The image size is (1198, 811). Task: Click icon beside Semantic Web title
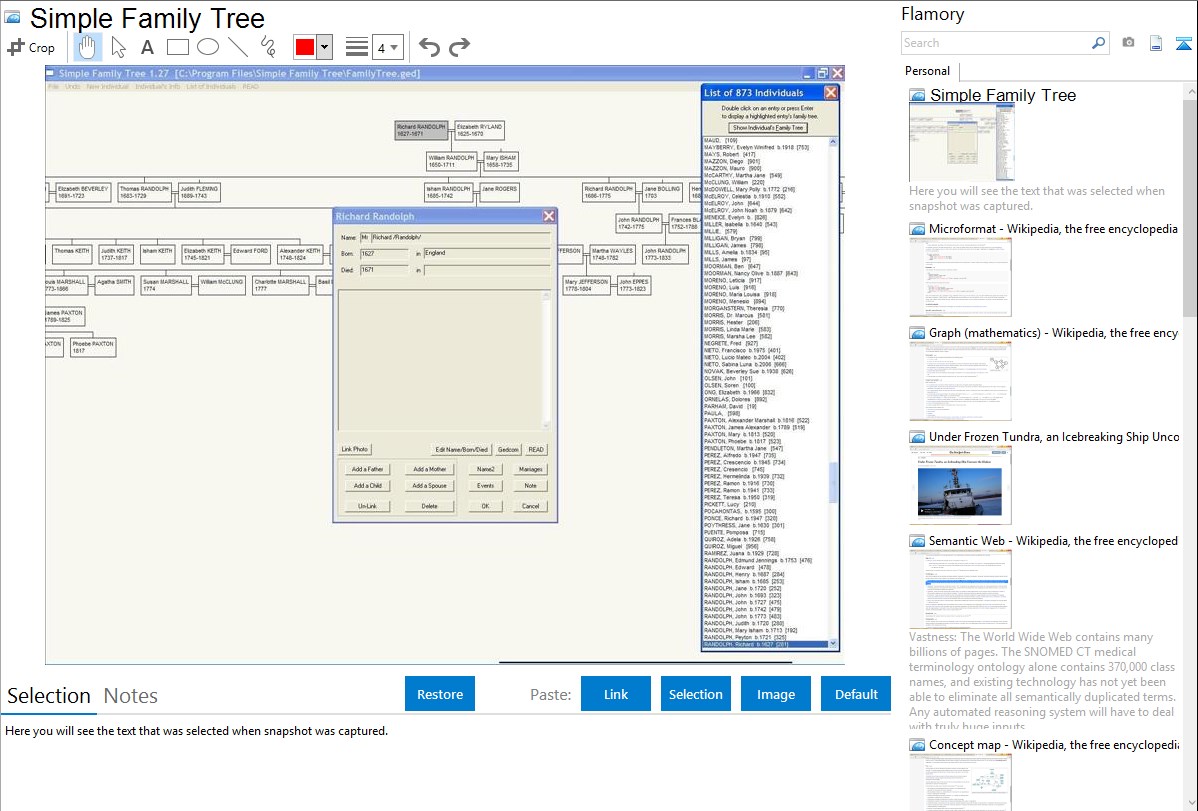pos(917,541)
